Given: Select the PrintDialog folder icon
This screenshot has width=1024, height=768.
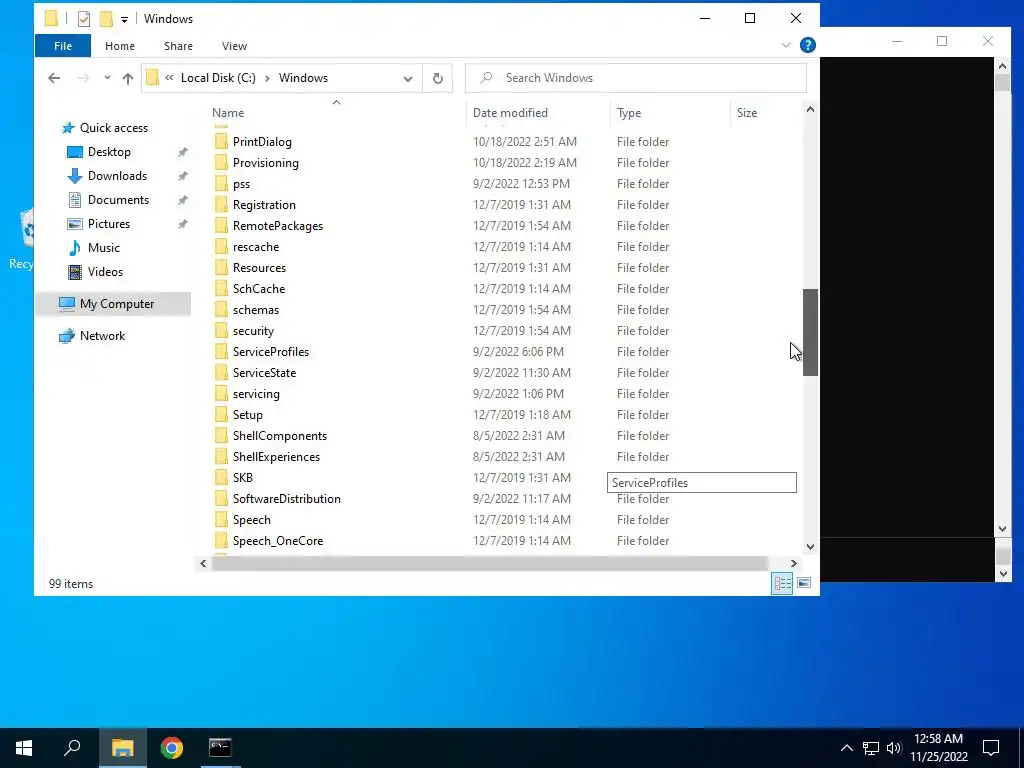Looking at the screenshot, I should [x=221, y=142].
